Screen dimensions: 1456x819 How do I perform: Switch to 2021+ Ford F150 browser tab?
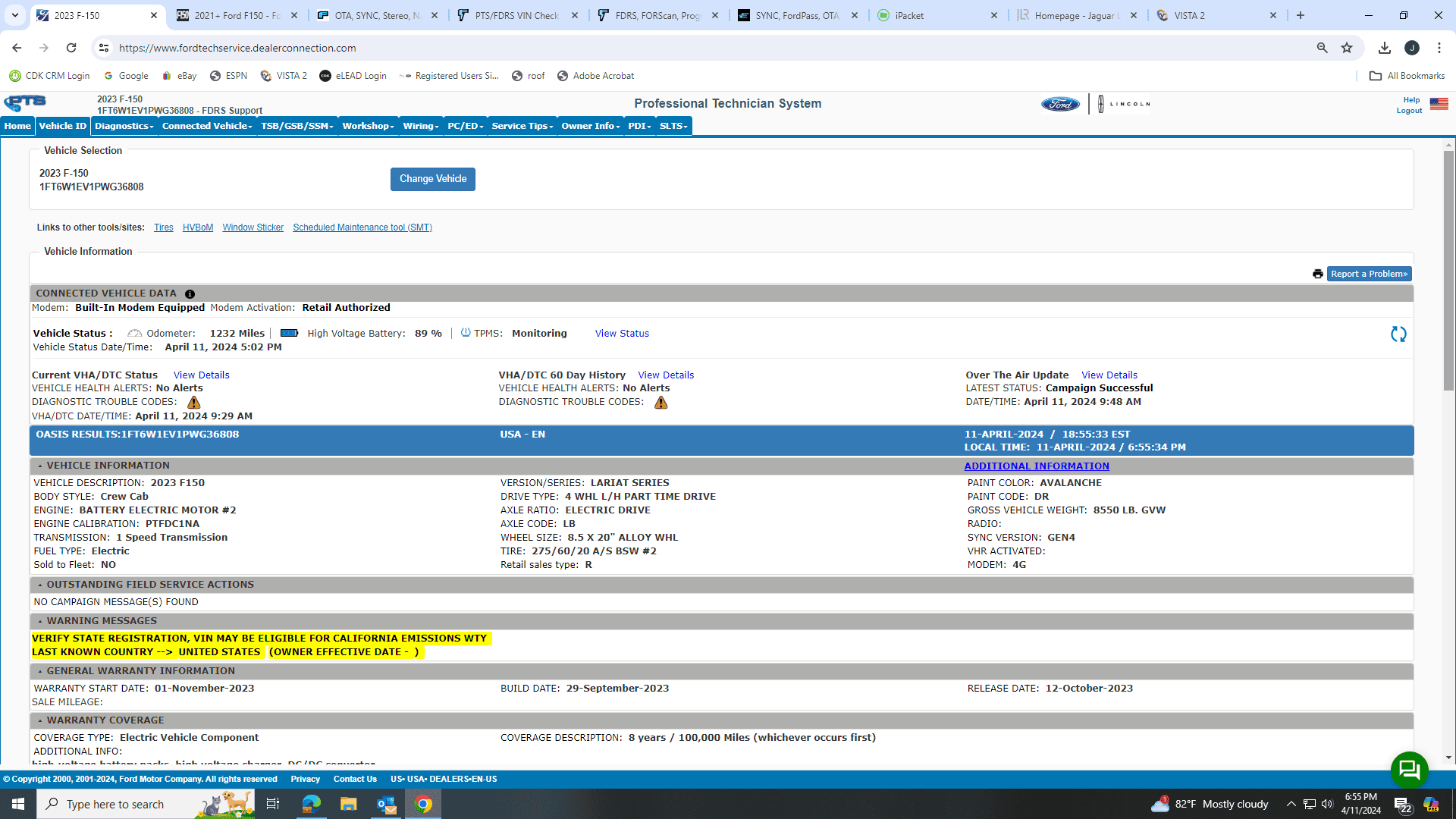click(x=237, y=15)
